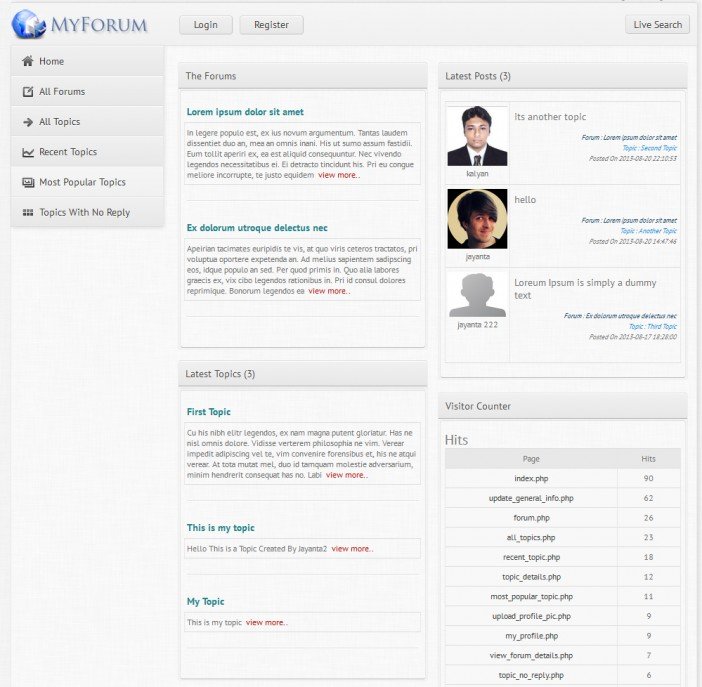Viewport: 702px width, 687px height.
Task: Select Recent Topics in the sidebar menu
Action: pos(68,152)
